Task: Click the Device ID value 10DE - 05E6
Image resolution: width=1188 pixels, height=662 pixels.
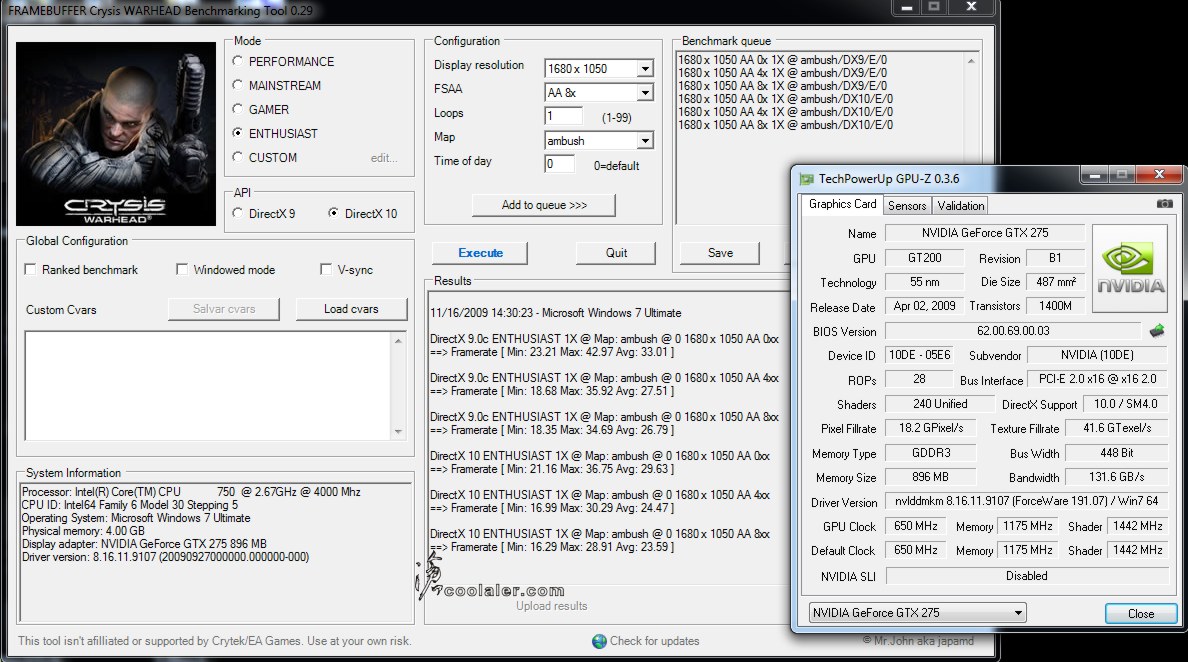Action: [x=919, y=355]
